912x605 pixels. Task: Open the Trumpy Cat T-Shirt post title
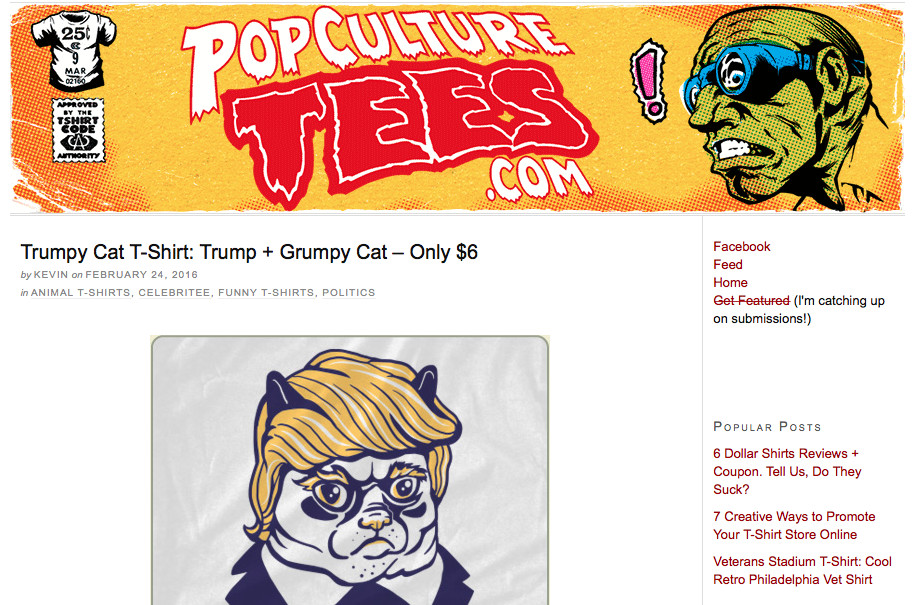(x=249, y=252)
